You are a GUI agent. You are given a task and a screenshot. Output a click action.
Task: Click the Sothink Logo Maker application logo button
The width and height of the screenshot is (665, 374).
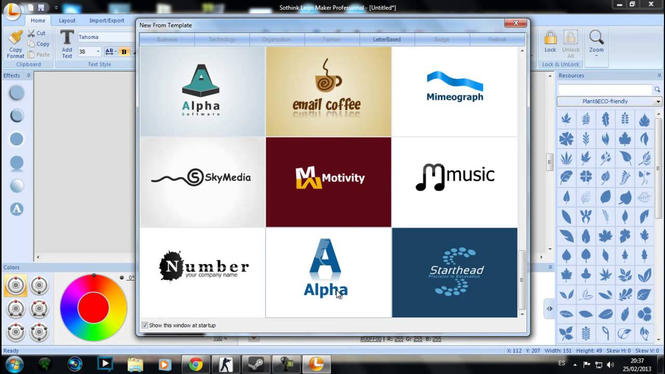point(12,11)
